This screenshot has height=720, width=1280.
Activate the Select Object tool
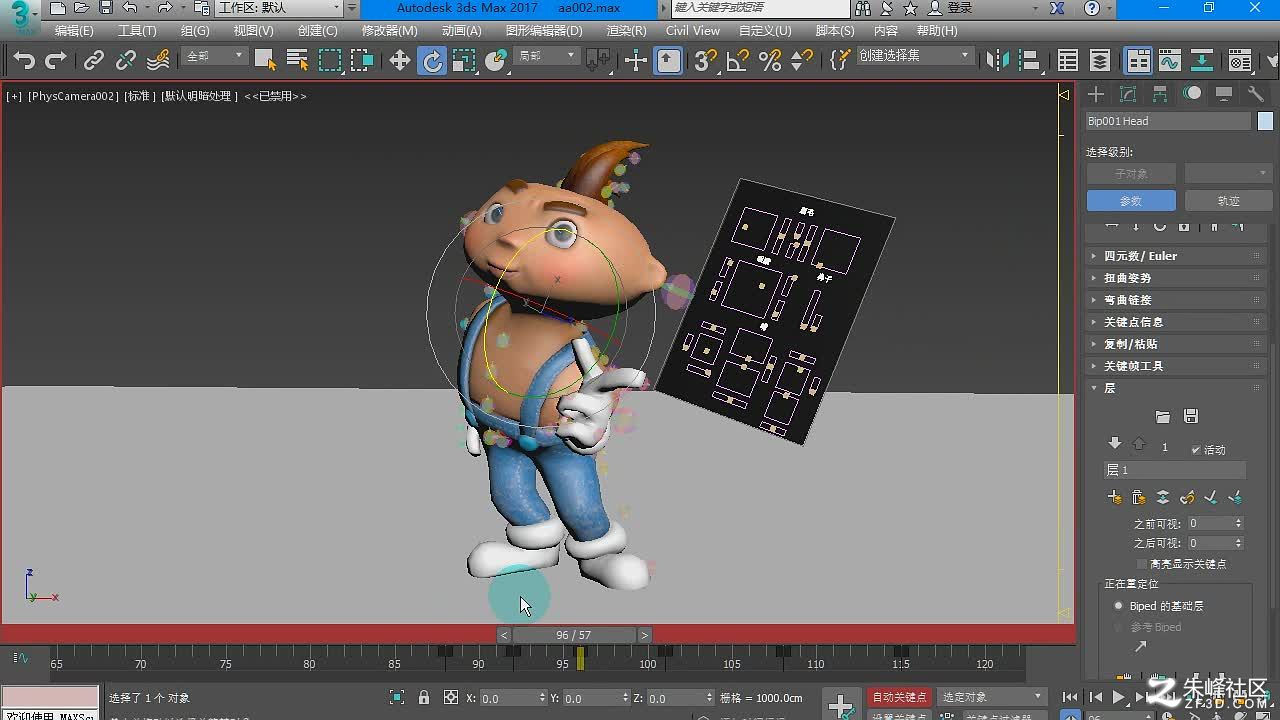265,61
